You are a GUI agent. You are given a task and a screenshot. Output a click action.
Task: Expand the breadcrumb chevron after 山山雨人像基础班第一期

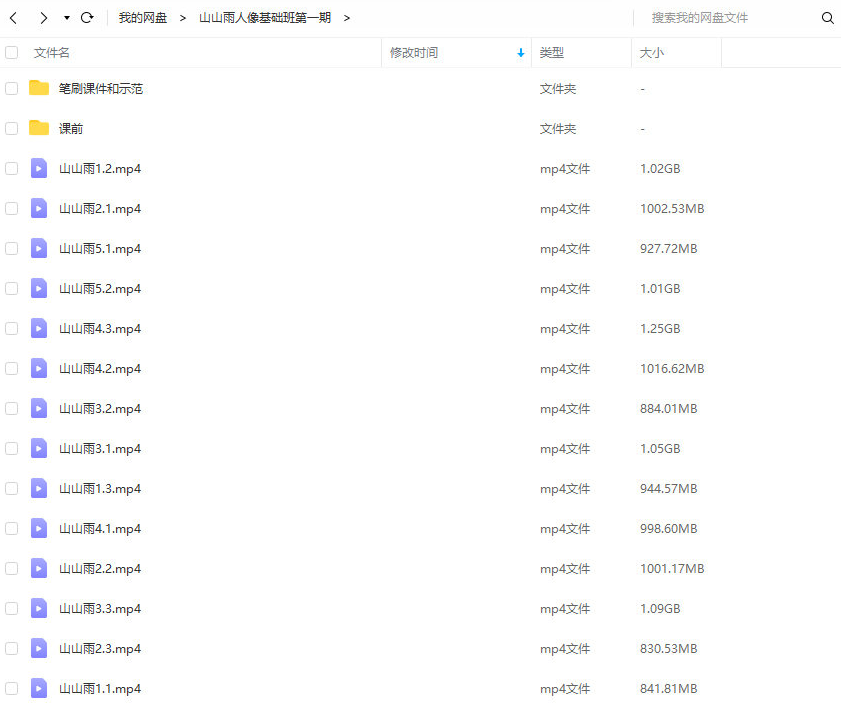click(347, 18)
